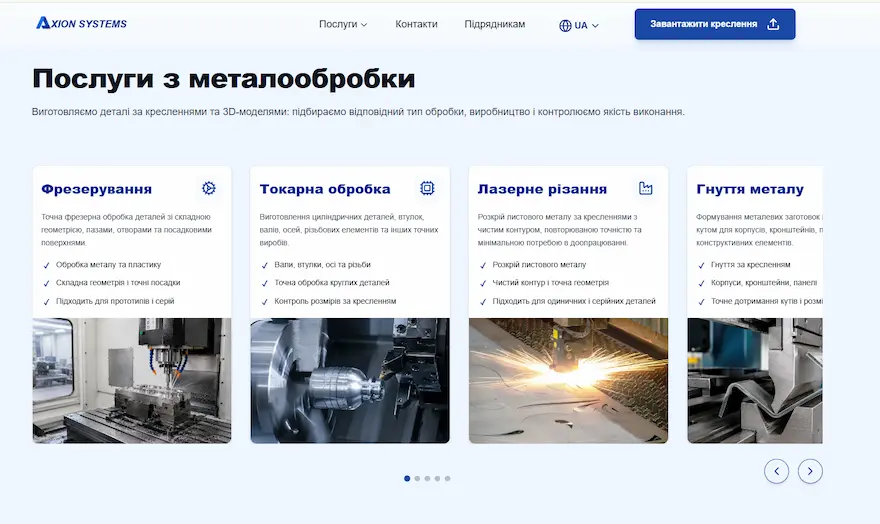This screenshot has height=524, width=880.
Task: Select the fourth carousel pagination dot
Action: click(437, 479)
